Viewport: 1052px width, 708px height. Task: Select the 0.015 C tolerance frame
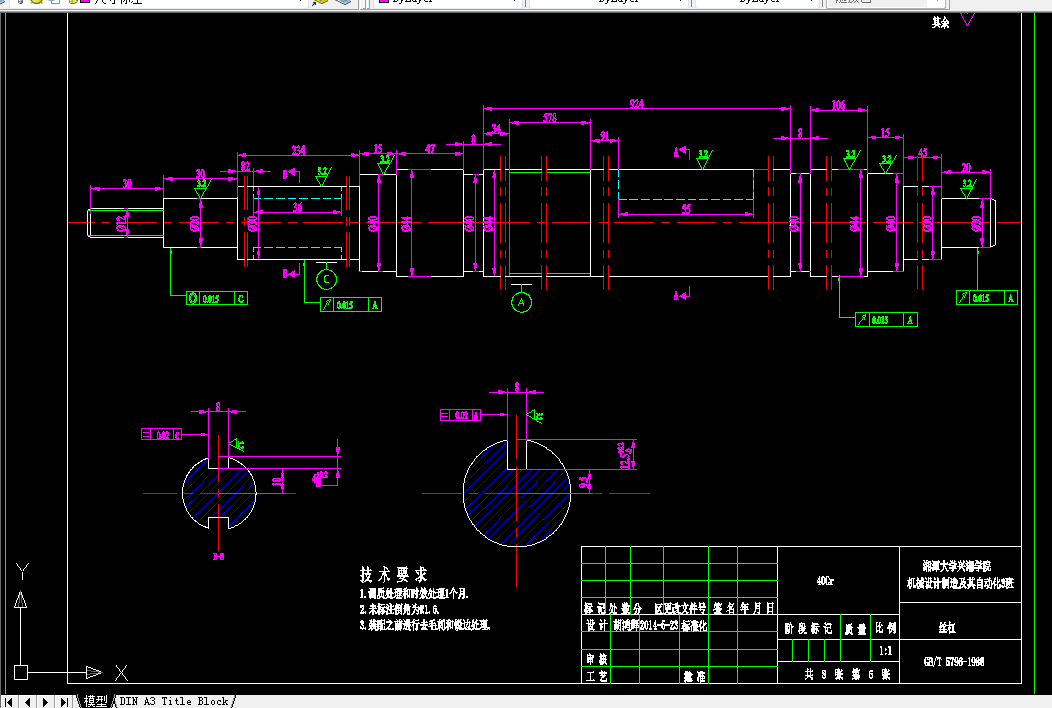click(x=217, y=298)
